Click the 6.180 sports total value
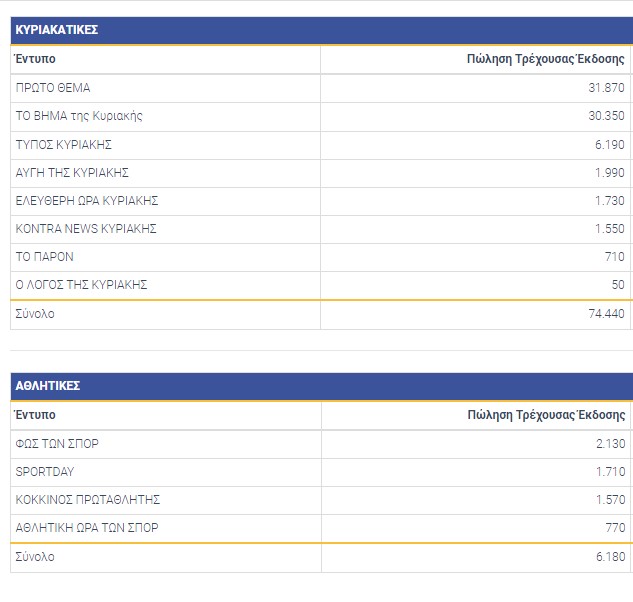633x602 pixels. tap(608, 557)
